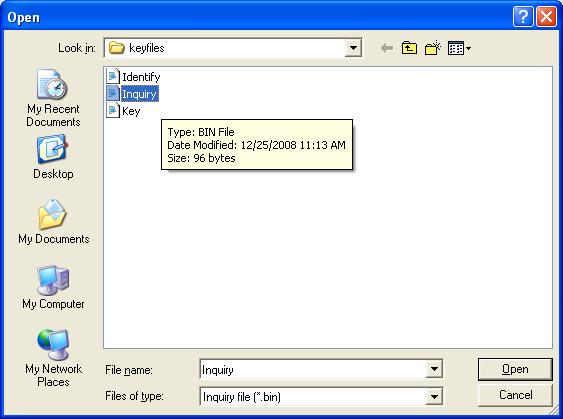Expand the File name dropdown arrow
The width and height of the screenshot is (563, 419).
coord(434,369)
